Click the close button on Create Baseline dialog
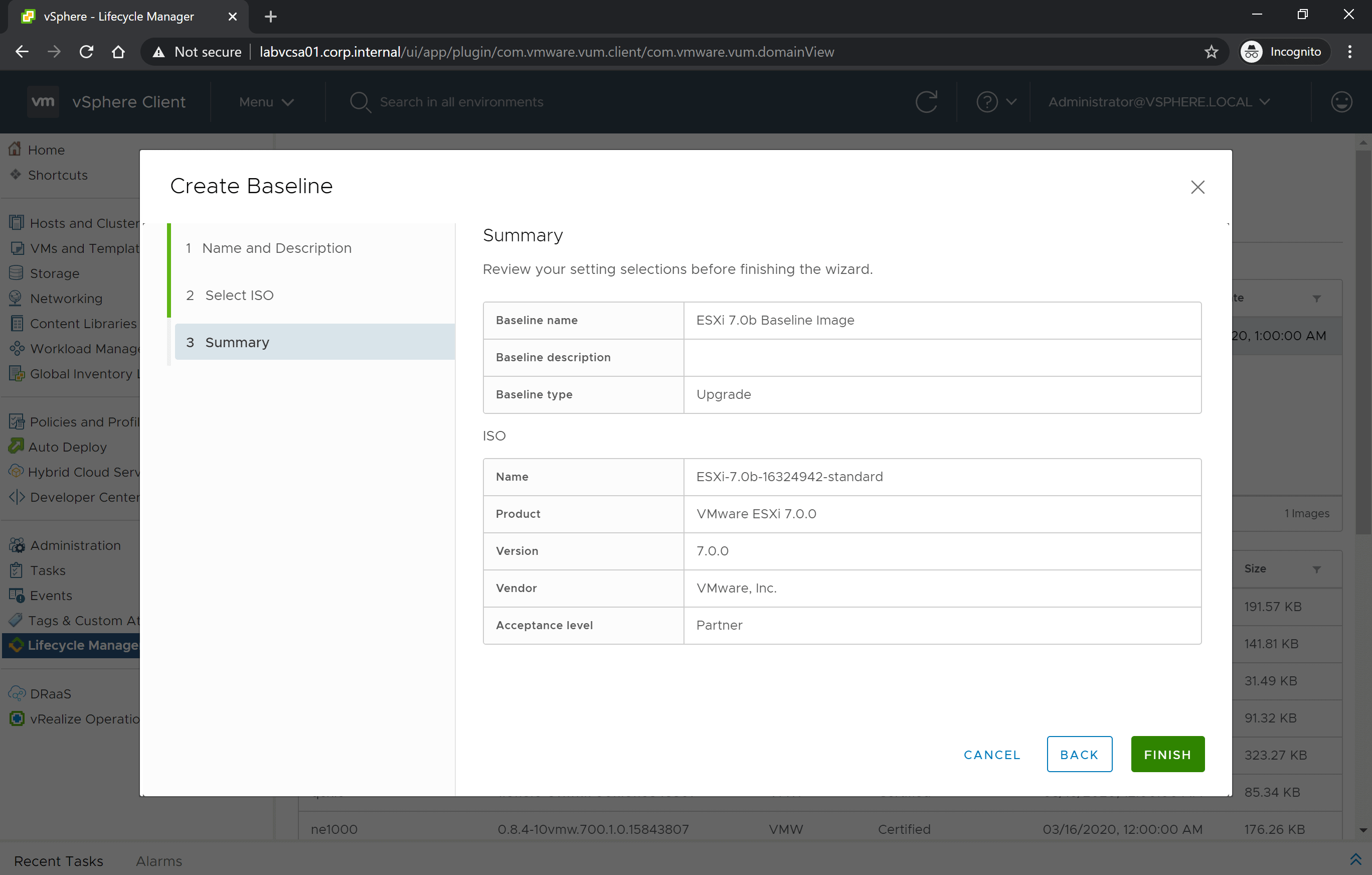This screenshot has width=1372, height=875. pyautogui.click(x=1198, y=187)
